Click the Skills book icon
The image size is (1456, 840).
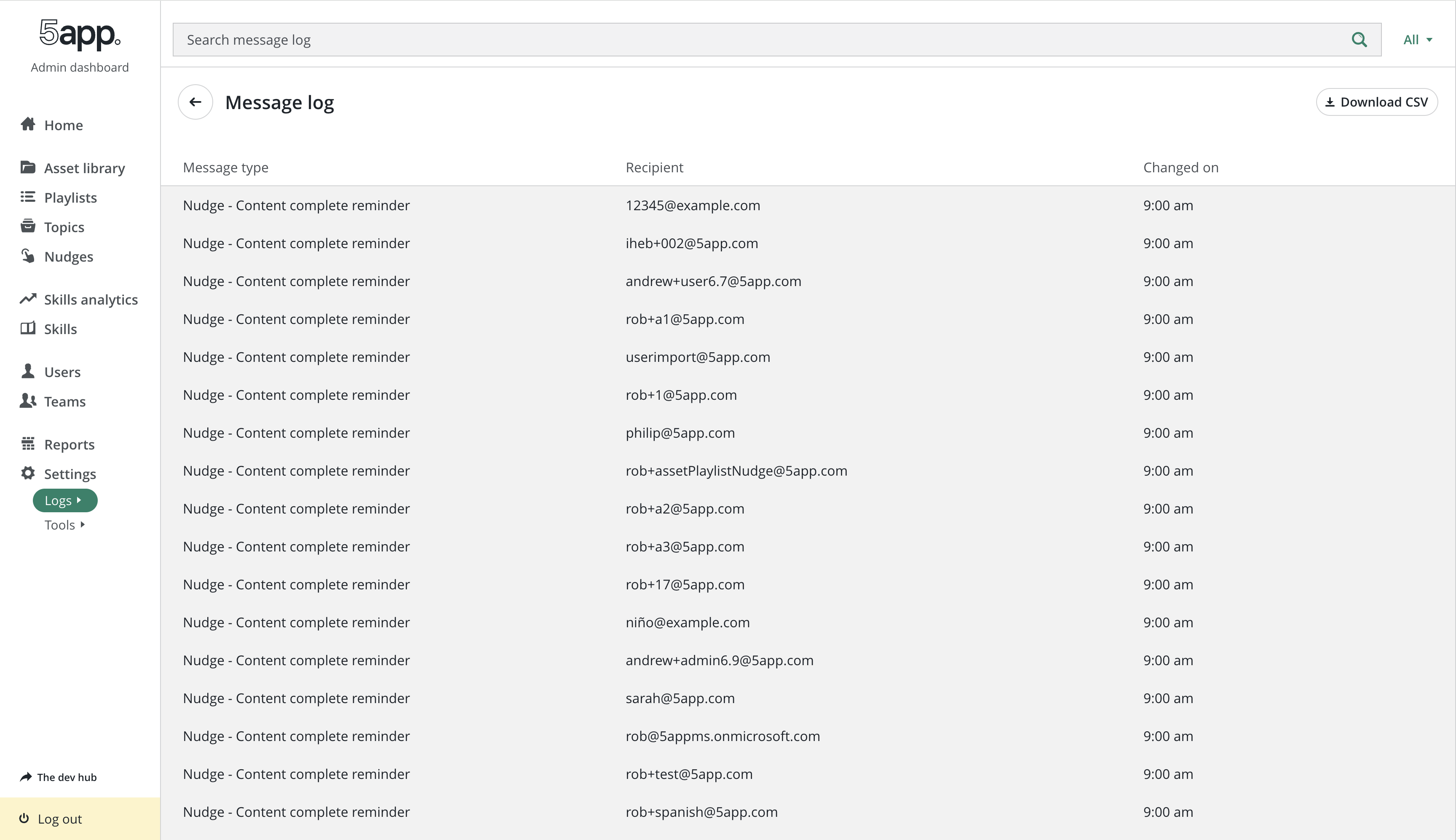(x=28, y=328)
